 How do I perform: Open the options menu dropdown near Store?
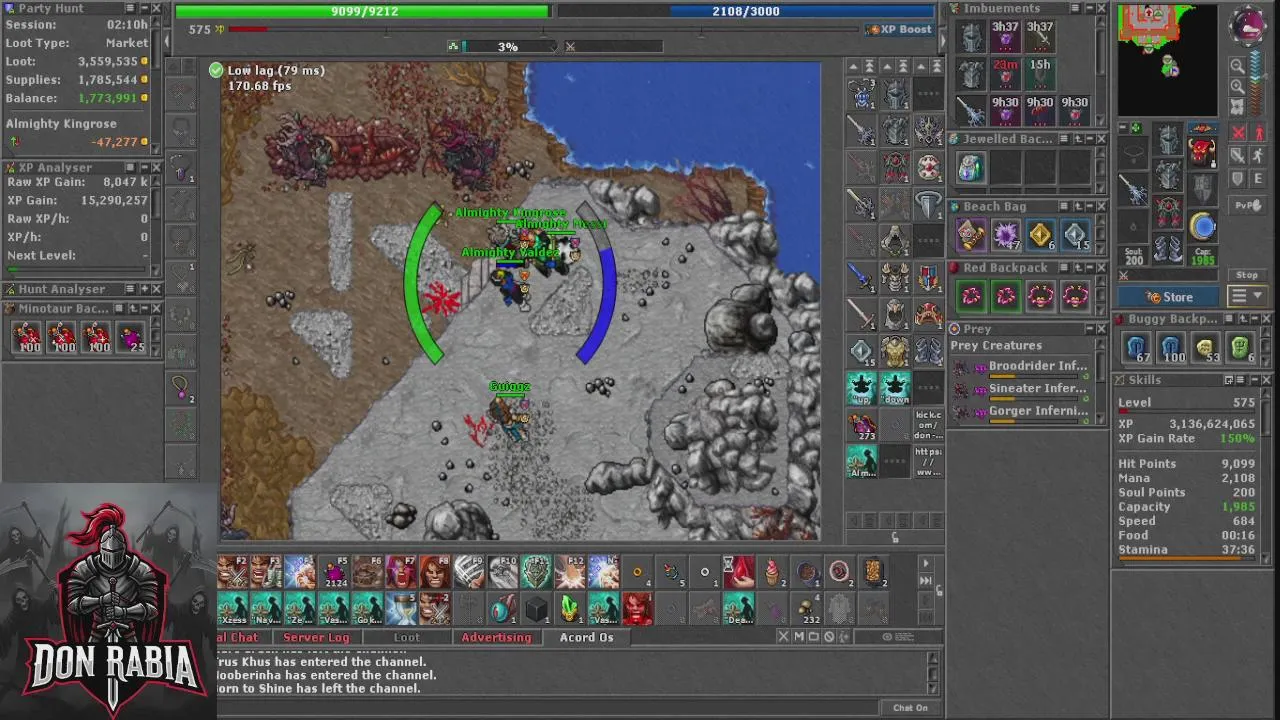pos(1246,296)
